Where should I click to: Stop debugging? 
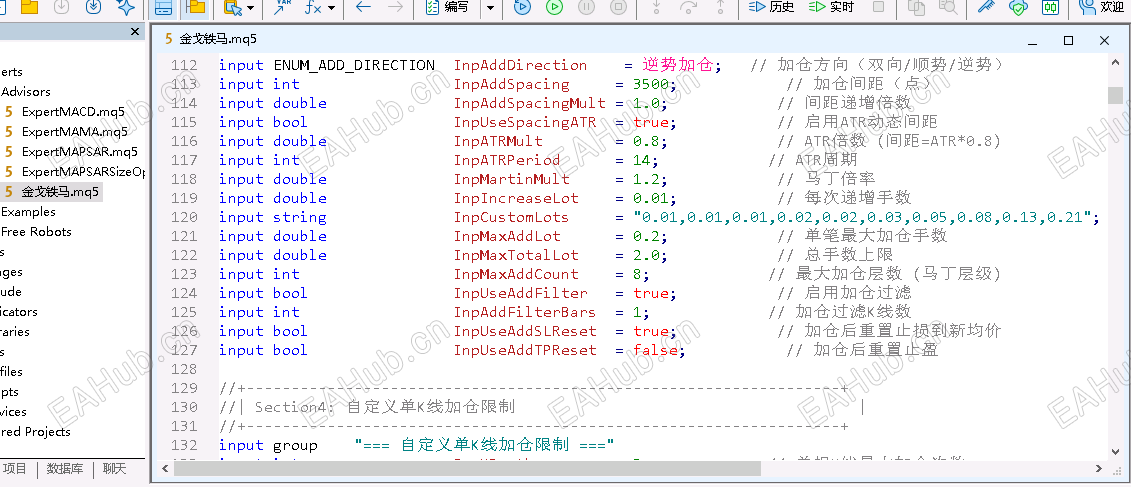click(618, 7)
